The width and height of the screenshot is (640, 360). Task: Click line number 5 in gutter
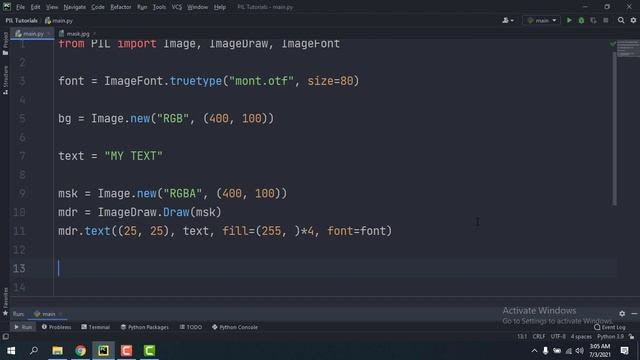coord(22,119)
